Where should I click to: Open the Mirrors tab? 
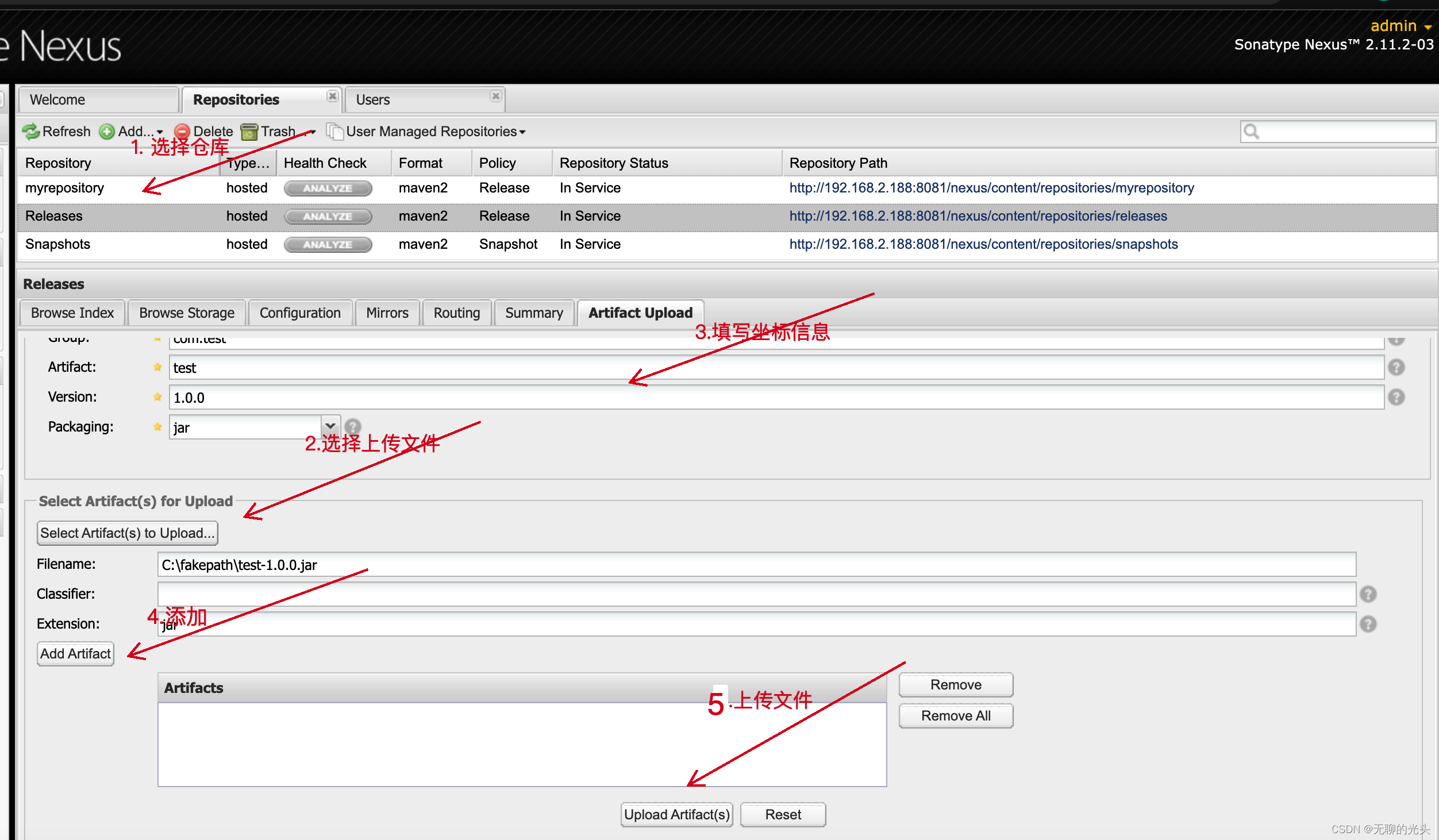[x=387, y=313]
